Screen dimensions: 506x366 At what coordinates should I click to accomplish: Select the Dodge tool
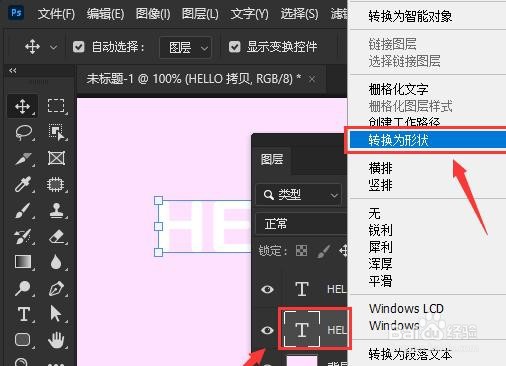tap(23, 288)
